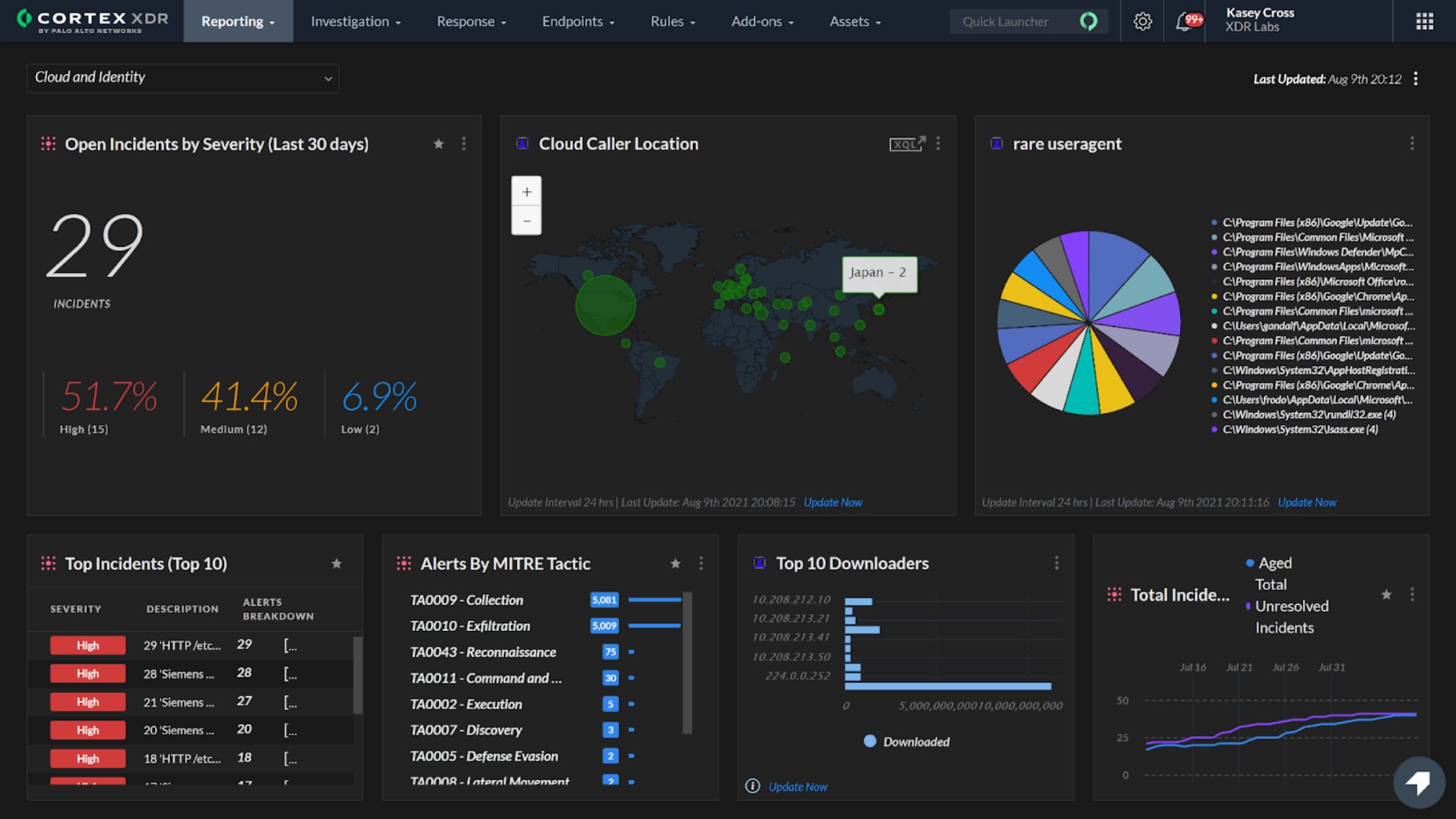1456x819 pixels.
Task: Open dashboard options next to Last Updated
Action: tap(1416, 79)
